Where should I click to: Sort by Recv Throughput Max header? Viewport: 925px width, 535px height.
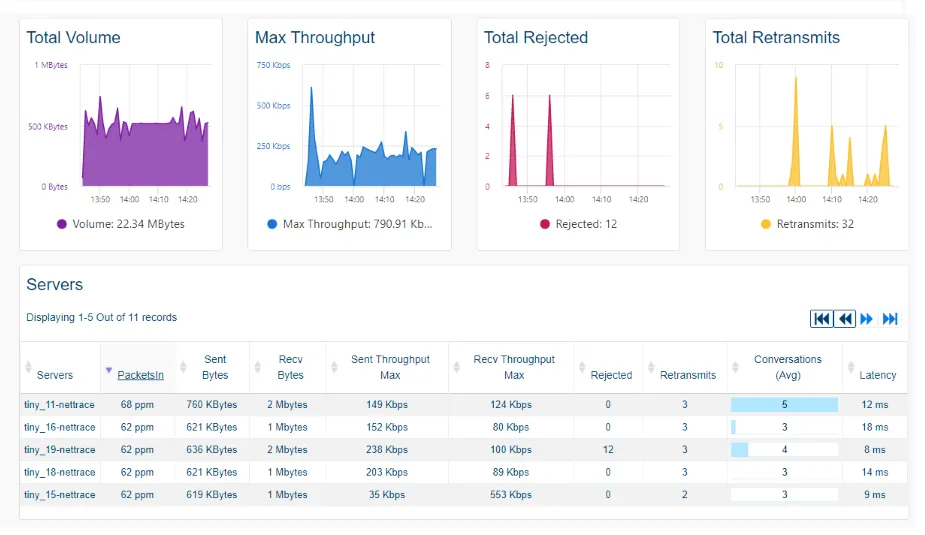click(x=514, y=367)
